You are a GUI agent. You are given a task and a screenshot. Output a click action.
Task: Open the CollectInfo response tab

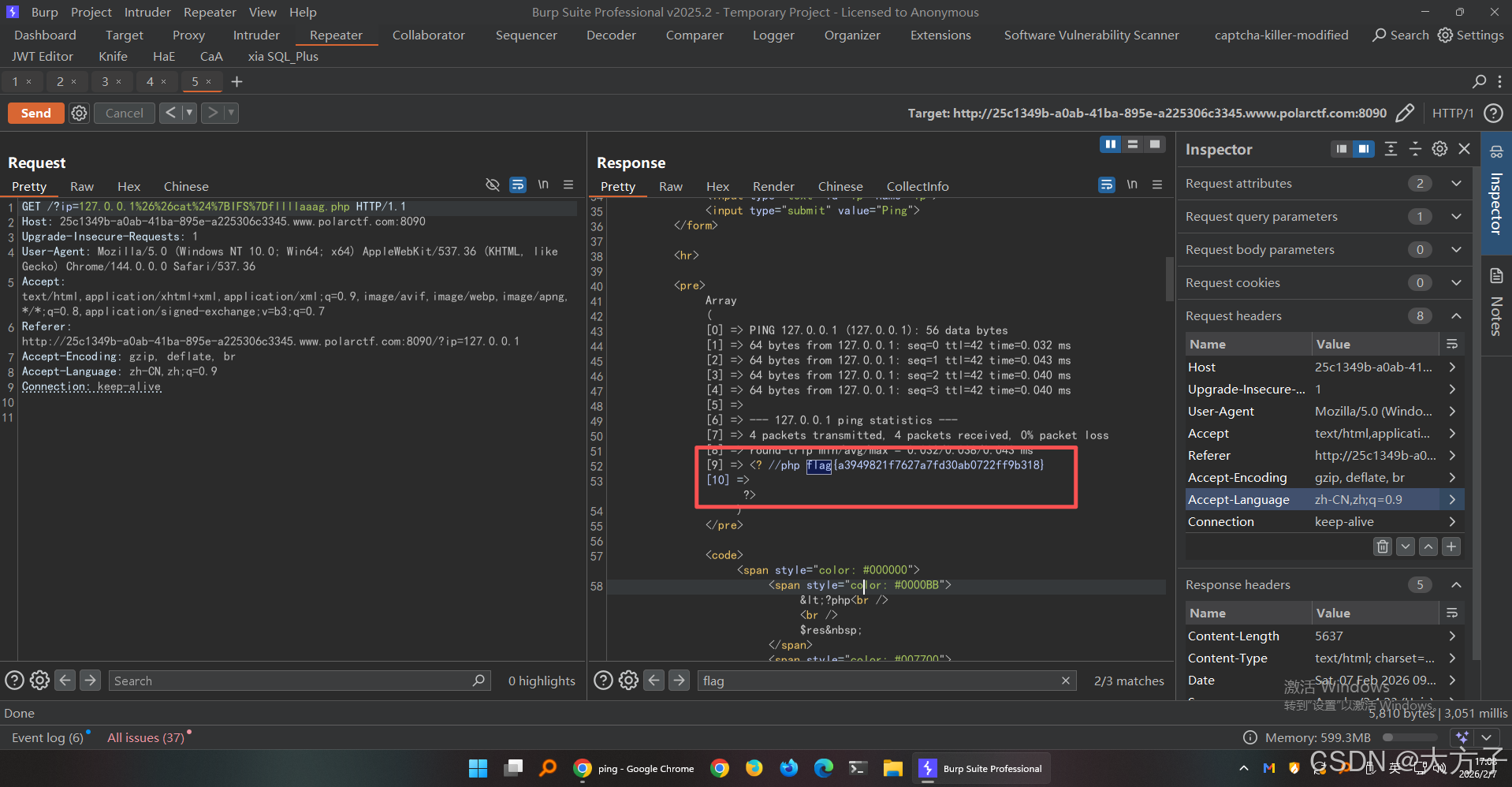918,186
